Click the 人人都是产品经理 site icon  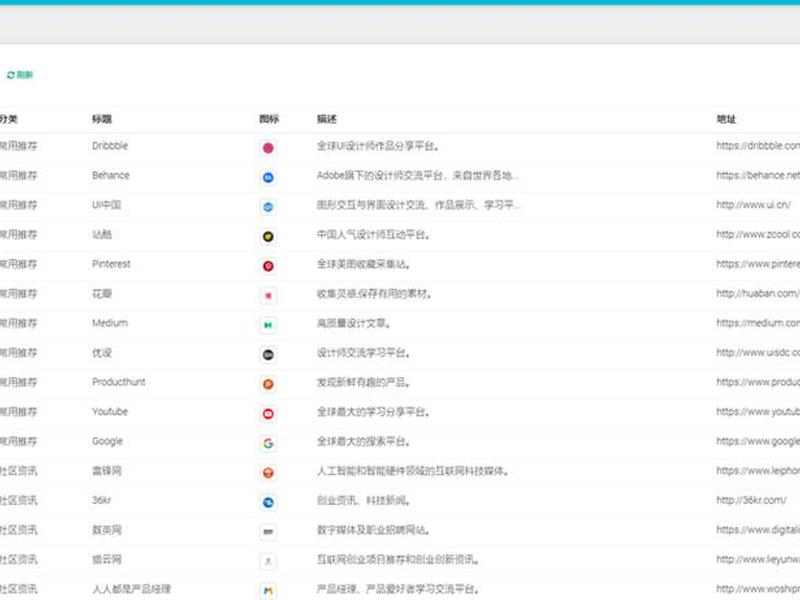coord(268,591)
